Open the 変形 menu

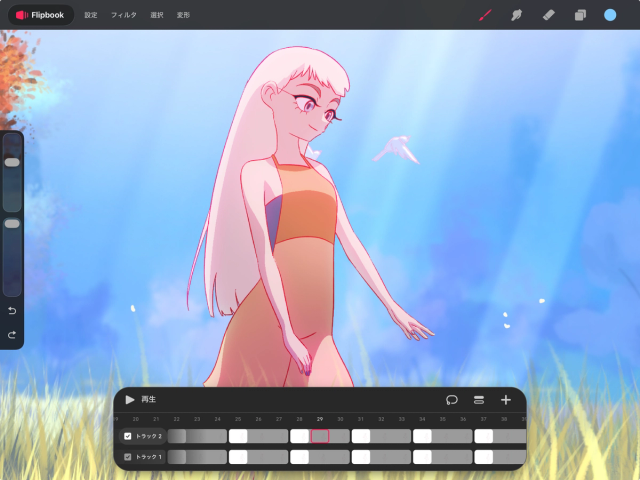coord(183,15)
